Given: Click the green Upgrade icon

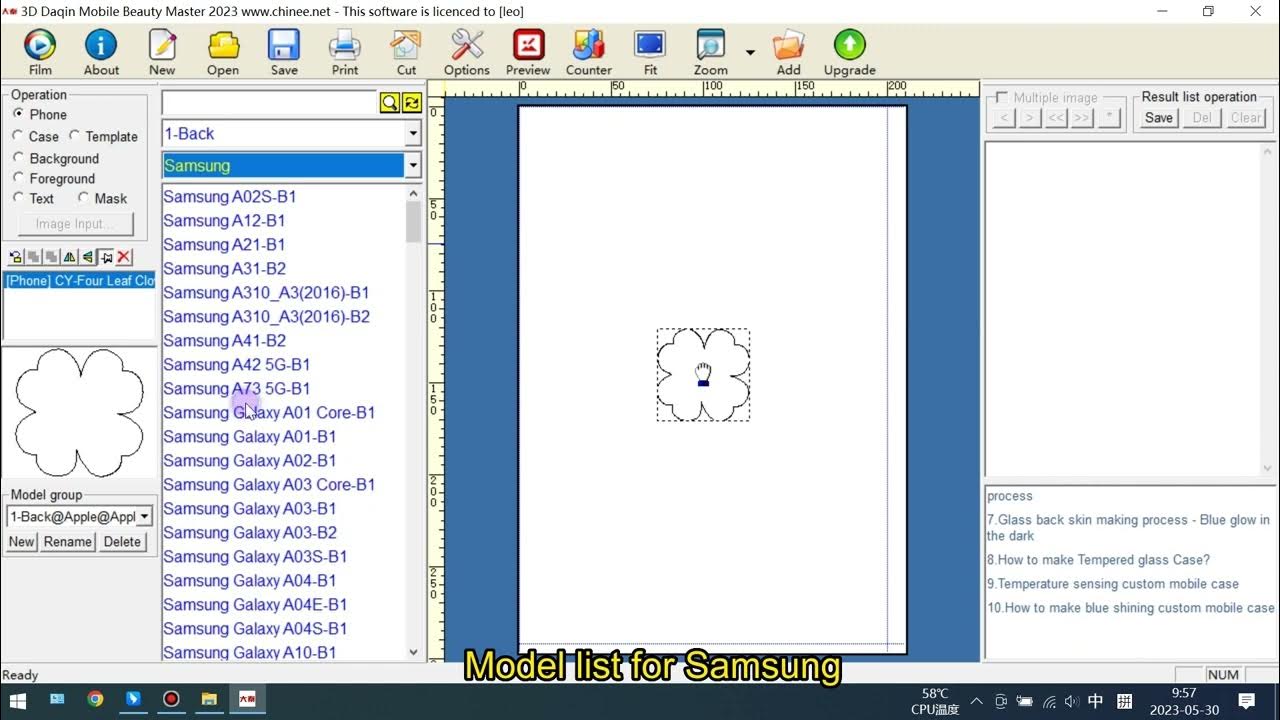Looking at the screenshot, I should 850,45.
